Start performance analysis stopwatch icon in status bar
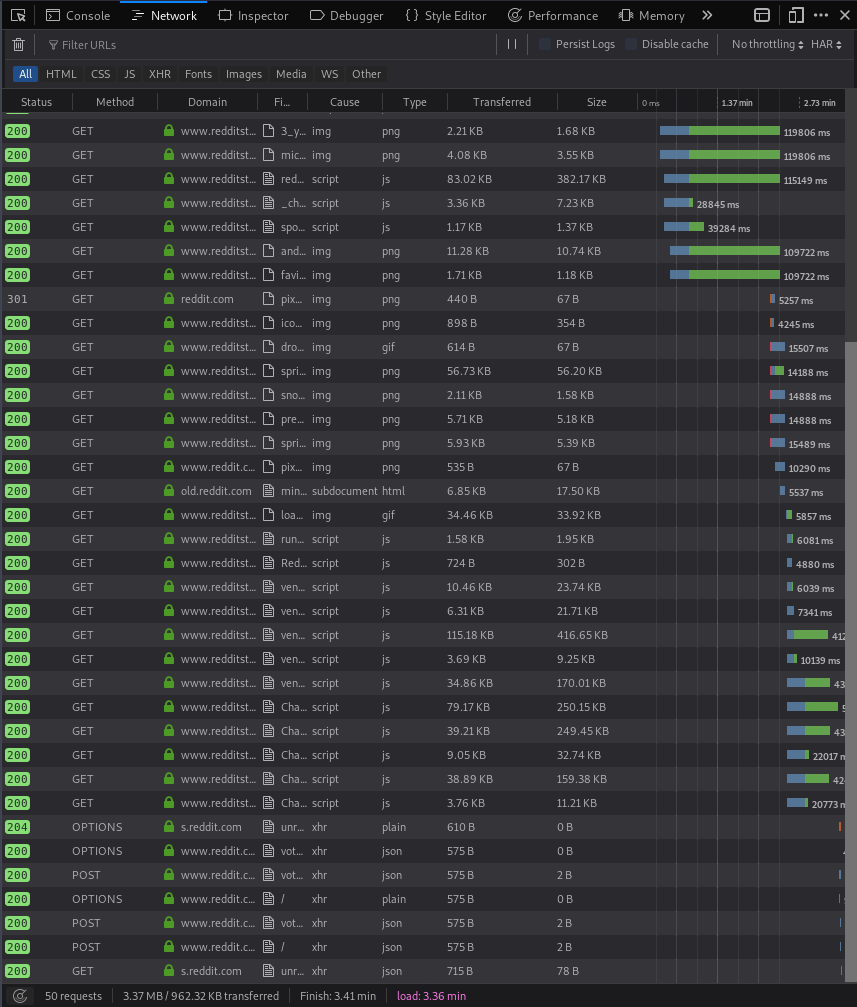The width and height of the screenshot is (857, 1007). 20,996
